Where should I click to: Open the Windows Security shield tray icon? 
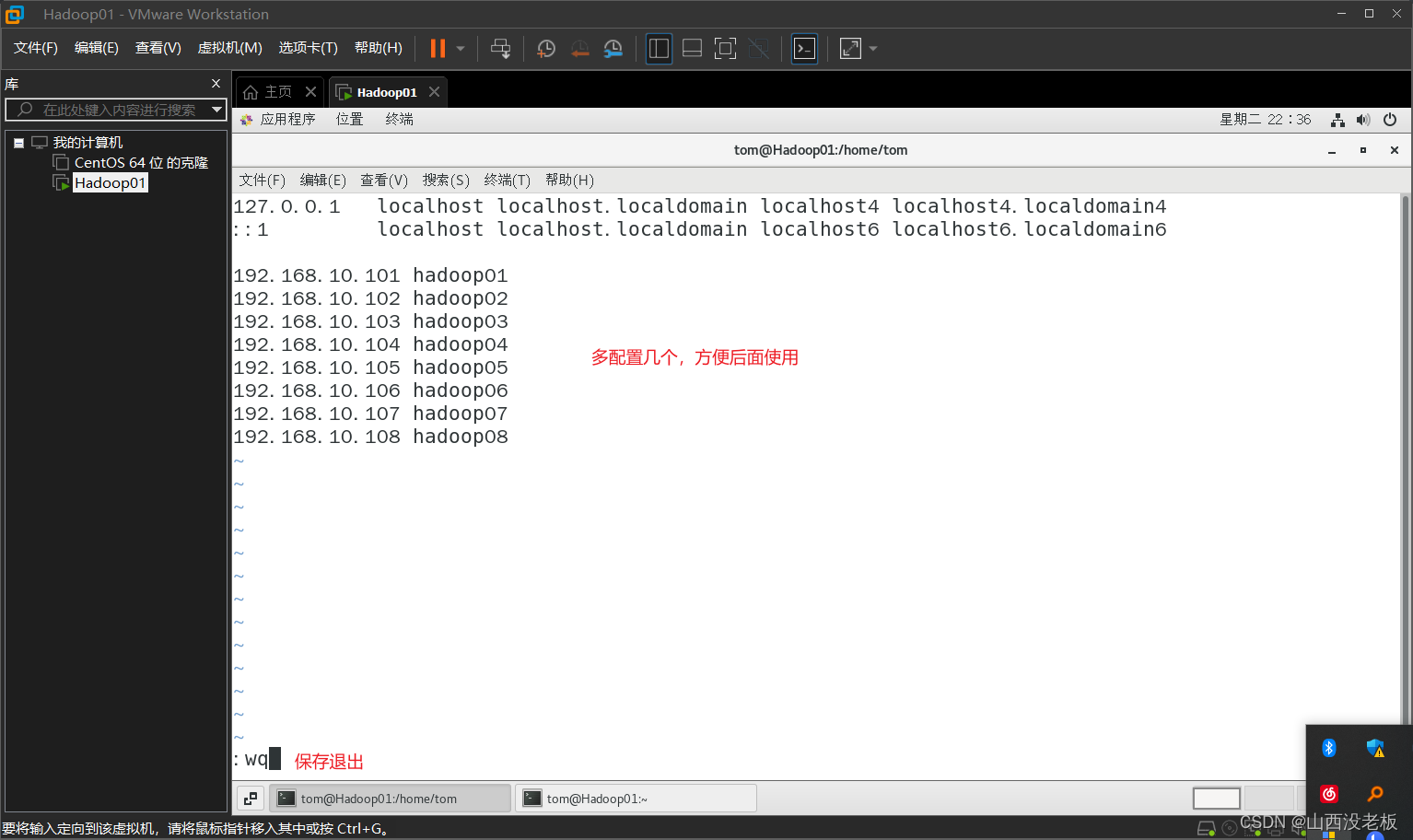tap(1375, 748)
